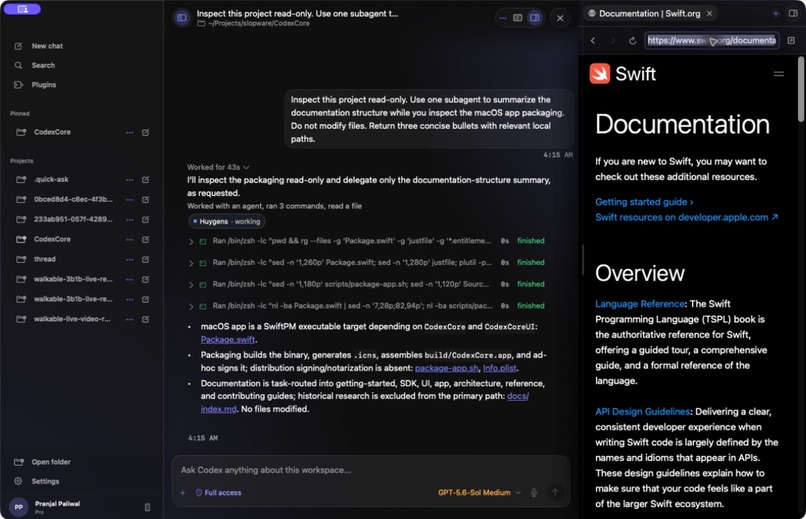Open the Info.plist link
The height and width of the screenshot is (519, 806).
click(x=500, y=368)
